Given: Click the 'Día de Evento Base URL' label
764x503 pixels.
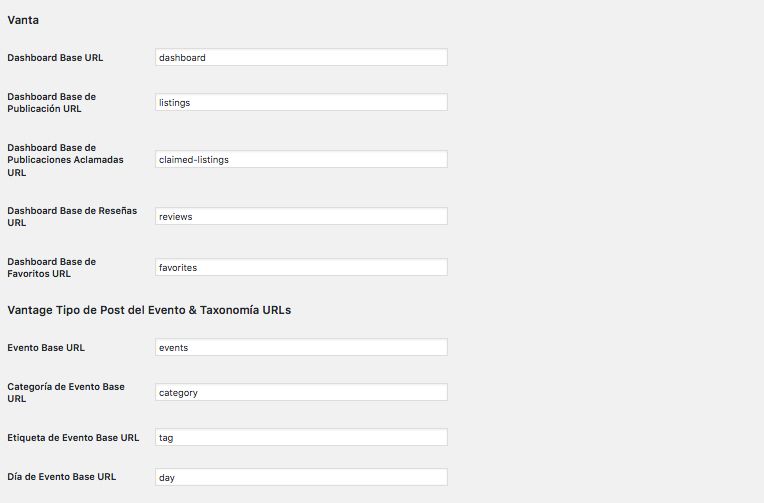Looking at the screenshot, I should click(x=61, y=477).
